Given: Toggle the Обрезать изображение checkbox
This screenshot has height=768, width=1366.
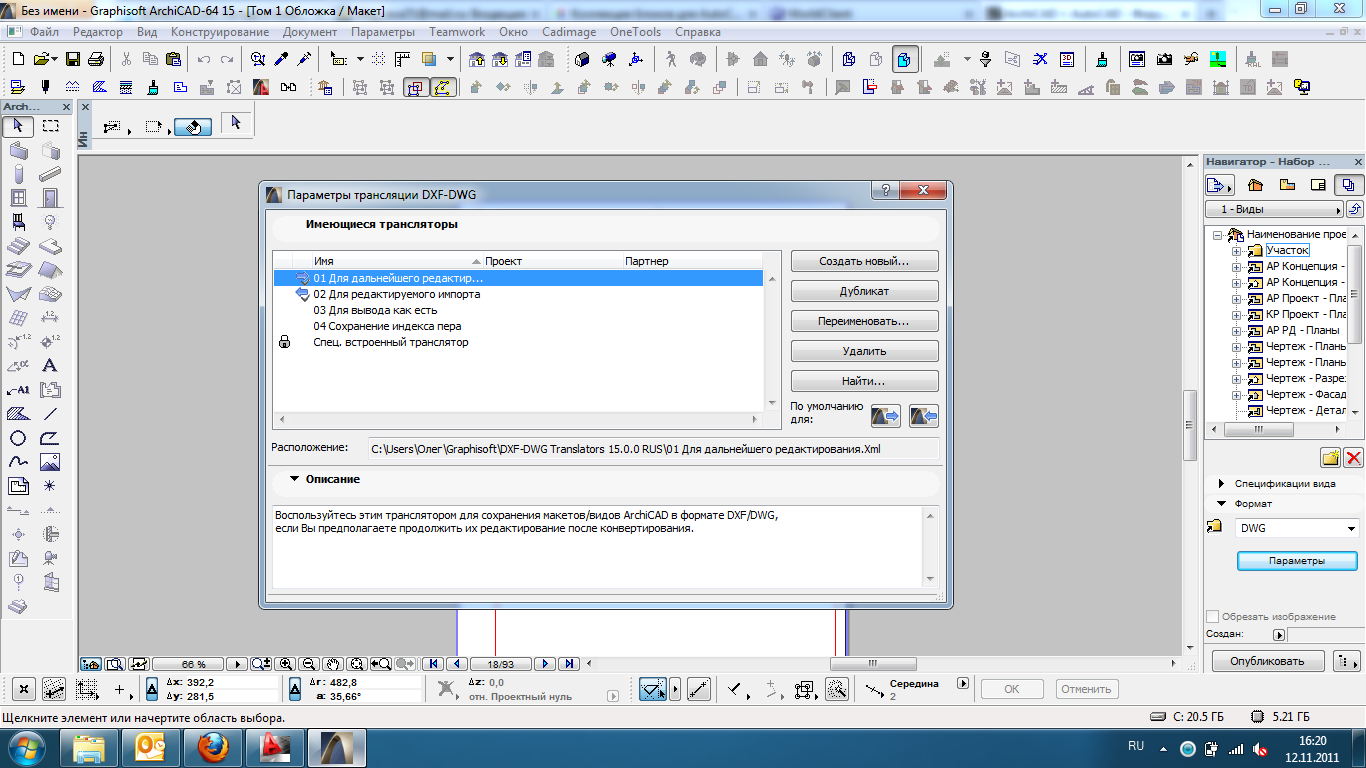Looking at the screenshot, I should [x=1213, y=616].
